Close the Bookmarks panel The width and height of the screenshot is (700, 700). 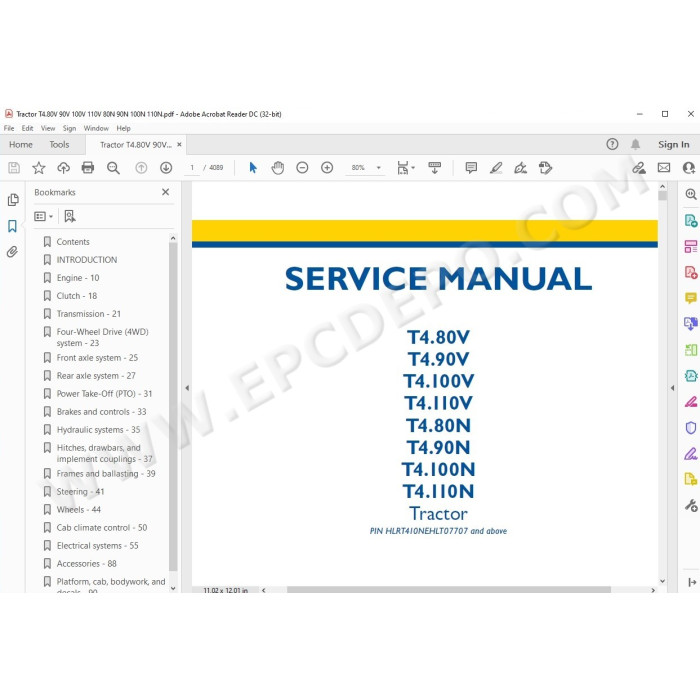pyautogui.click(x=165, y=192)
